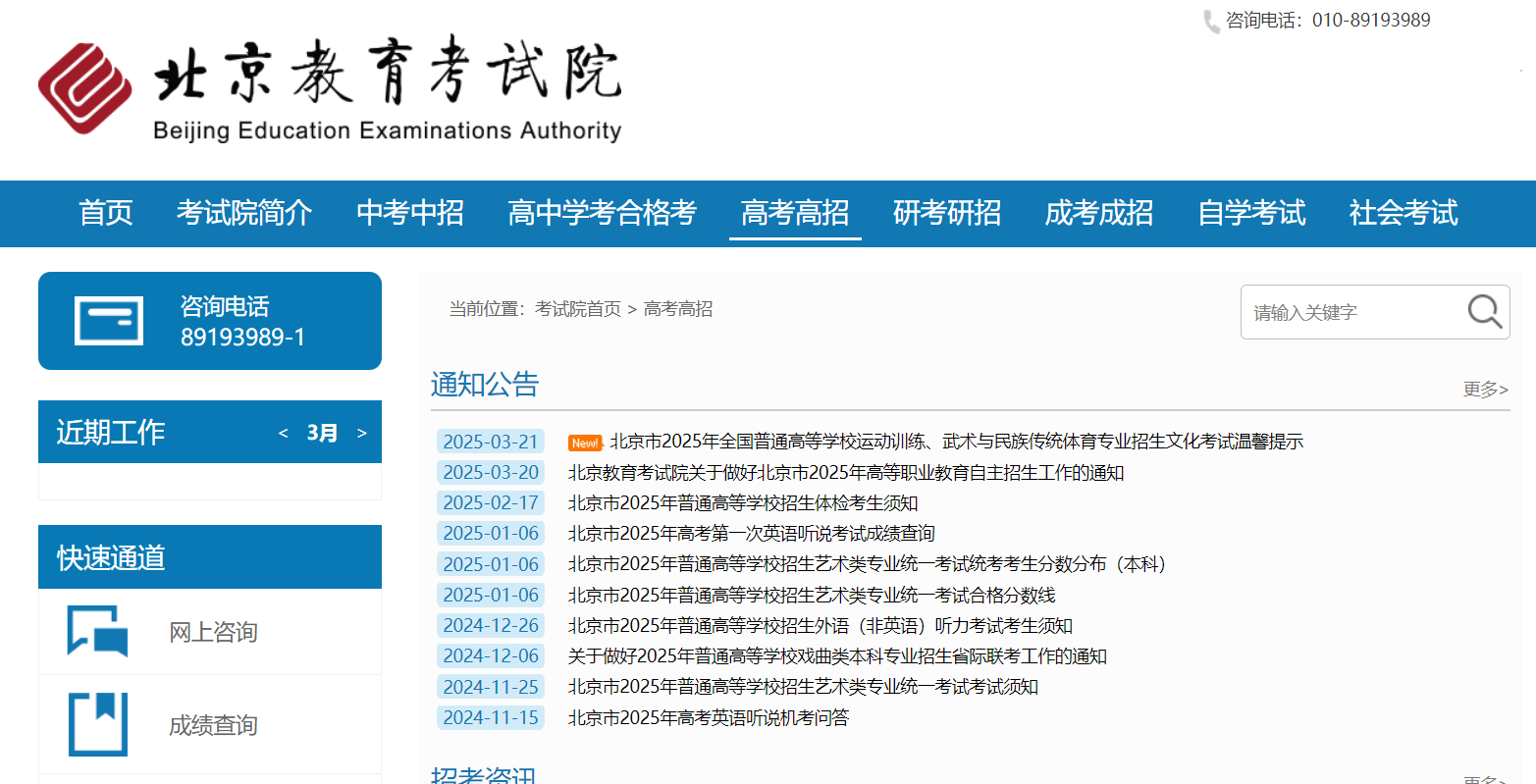Go to previous month in 近期工作
This screenshot has height=784, width=1536.
click(x=284, y=433)
